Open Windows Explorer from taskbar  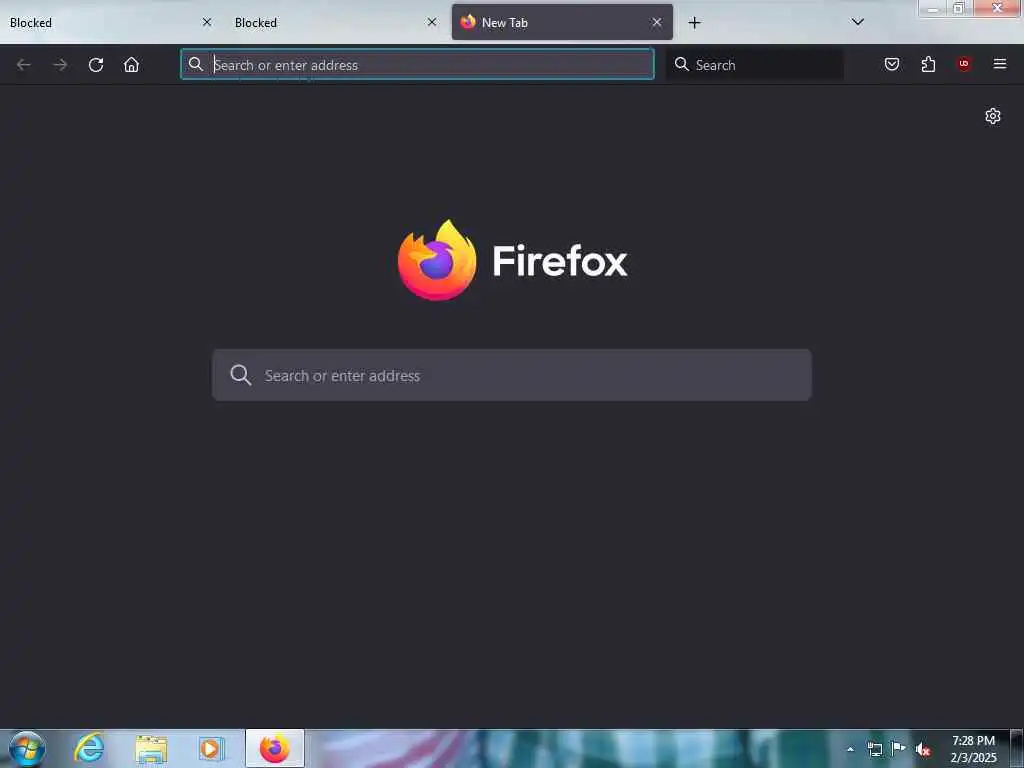tap(151, 748)
